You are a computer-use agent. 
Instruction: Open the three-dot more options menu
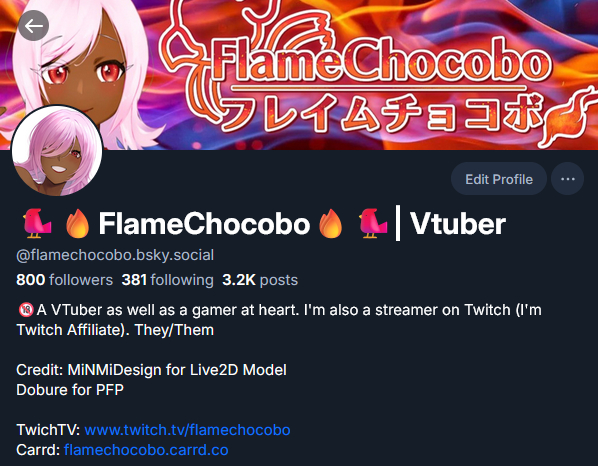(x=567, y=179)
